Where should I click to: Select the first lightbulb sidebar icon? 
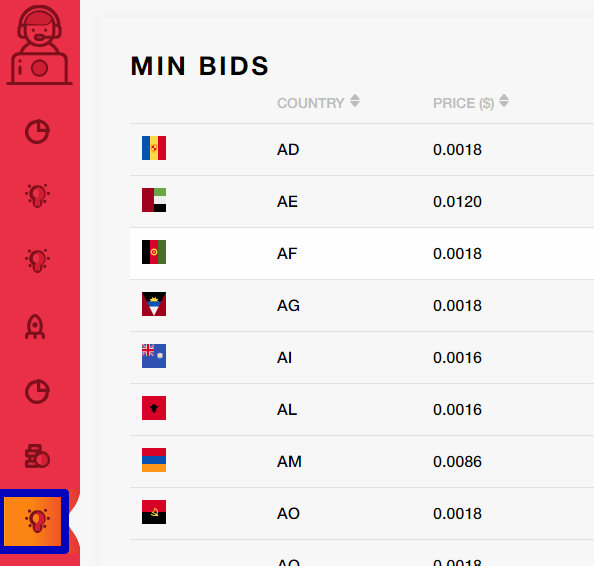[37, 195]
